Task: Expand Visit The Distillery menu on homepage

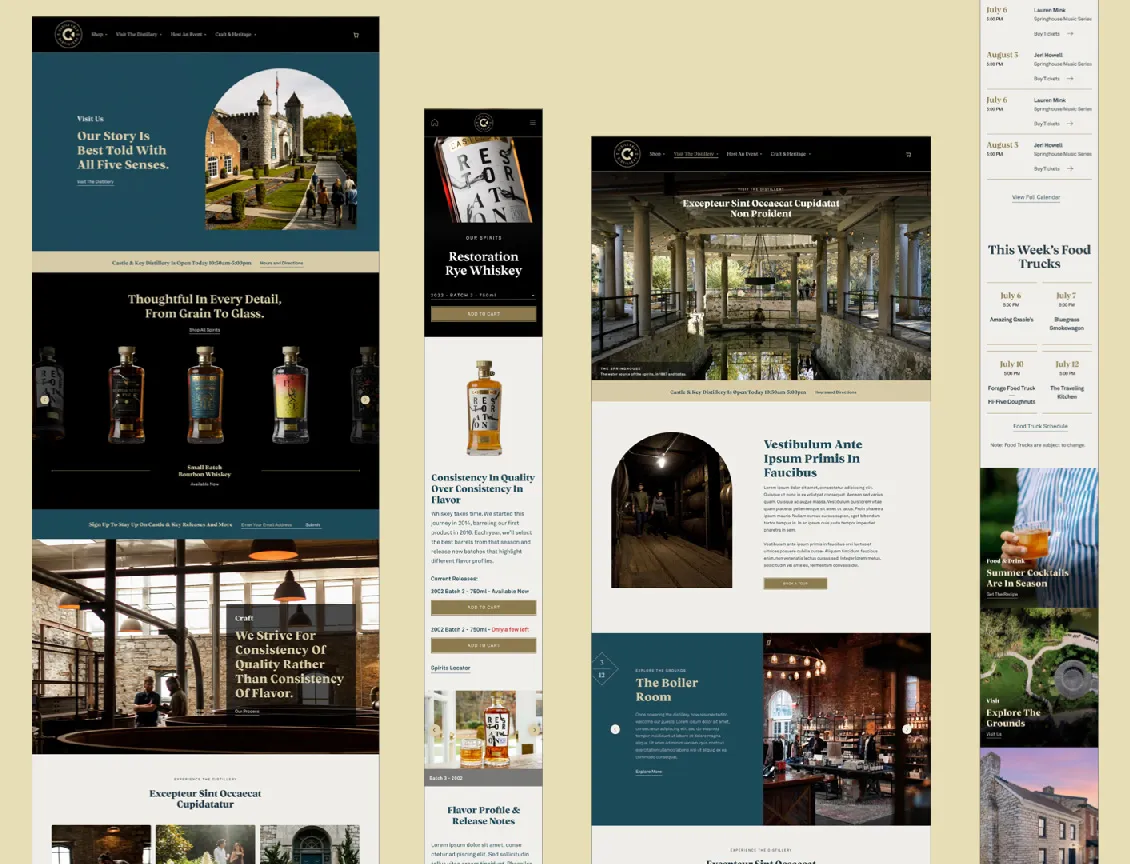Action: [x=138, y=35]
